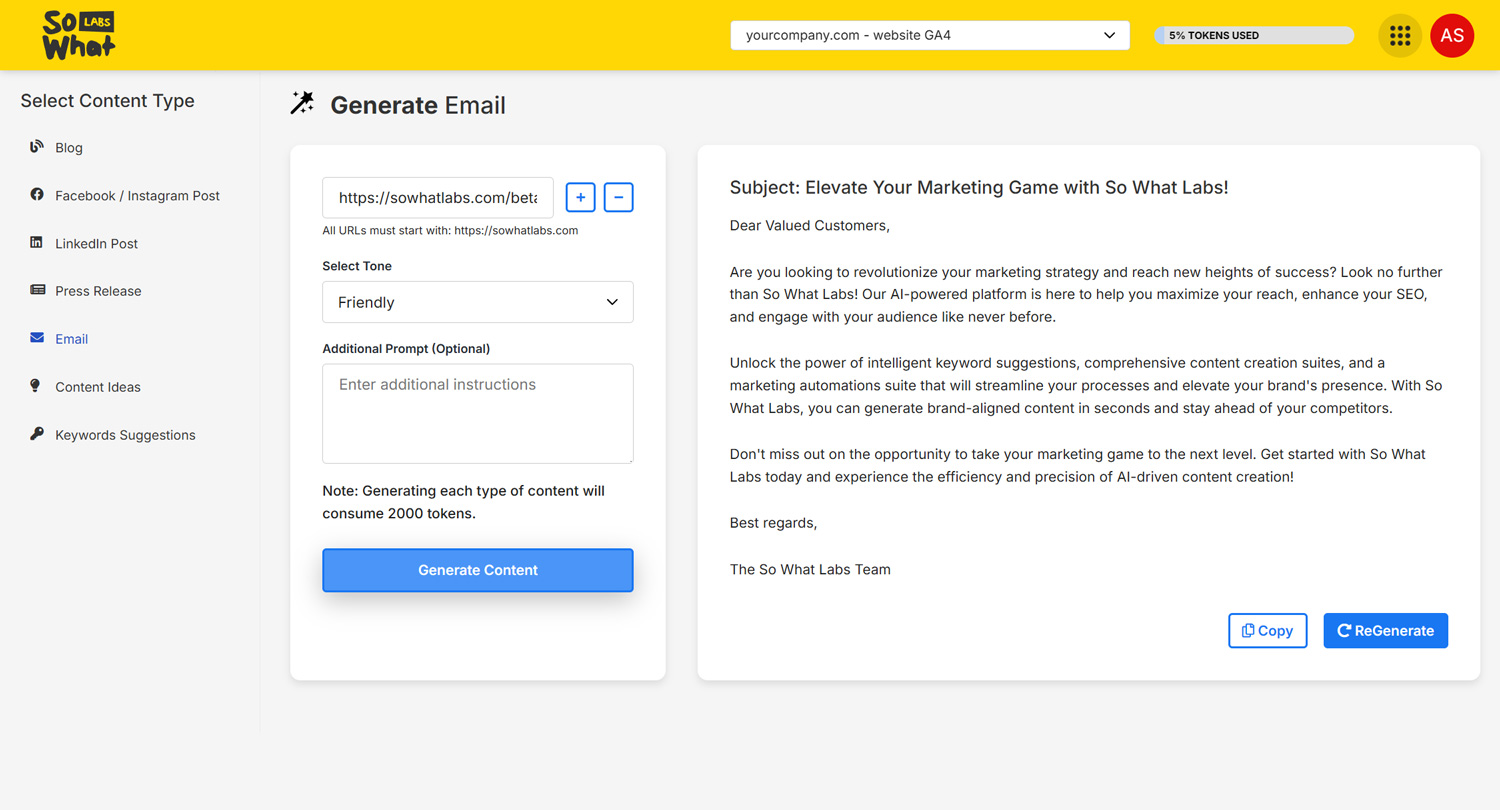Screen dimensions: 1500x810
Task: Remove a URL with the minus button
Action: (x=619, y=198)
